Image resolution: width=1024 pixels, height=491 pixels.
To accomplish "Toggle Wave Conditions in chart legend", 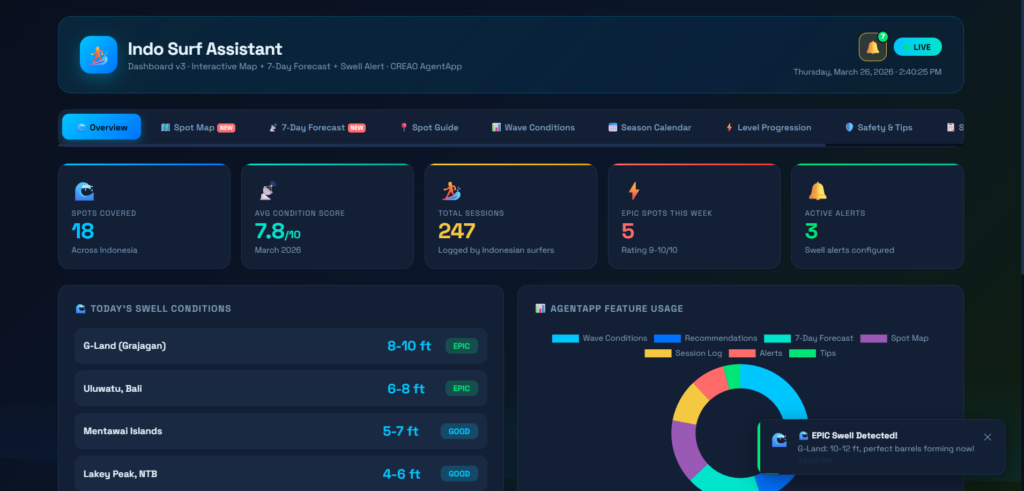I will (599, 338).
